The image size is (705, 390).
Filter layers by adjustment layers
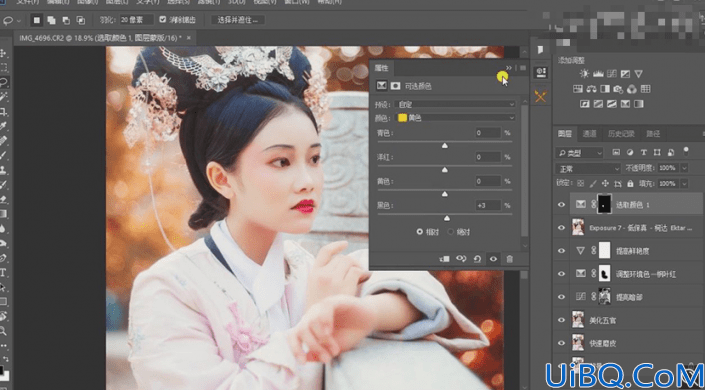click(x=630, y=152)
